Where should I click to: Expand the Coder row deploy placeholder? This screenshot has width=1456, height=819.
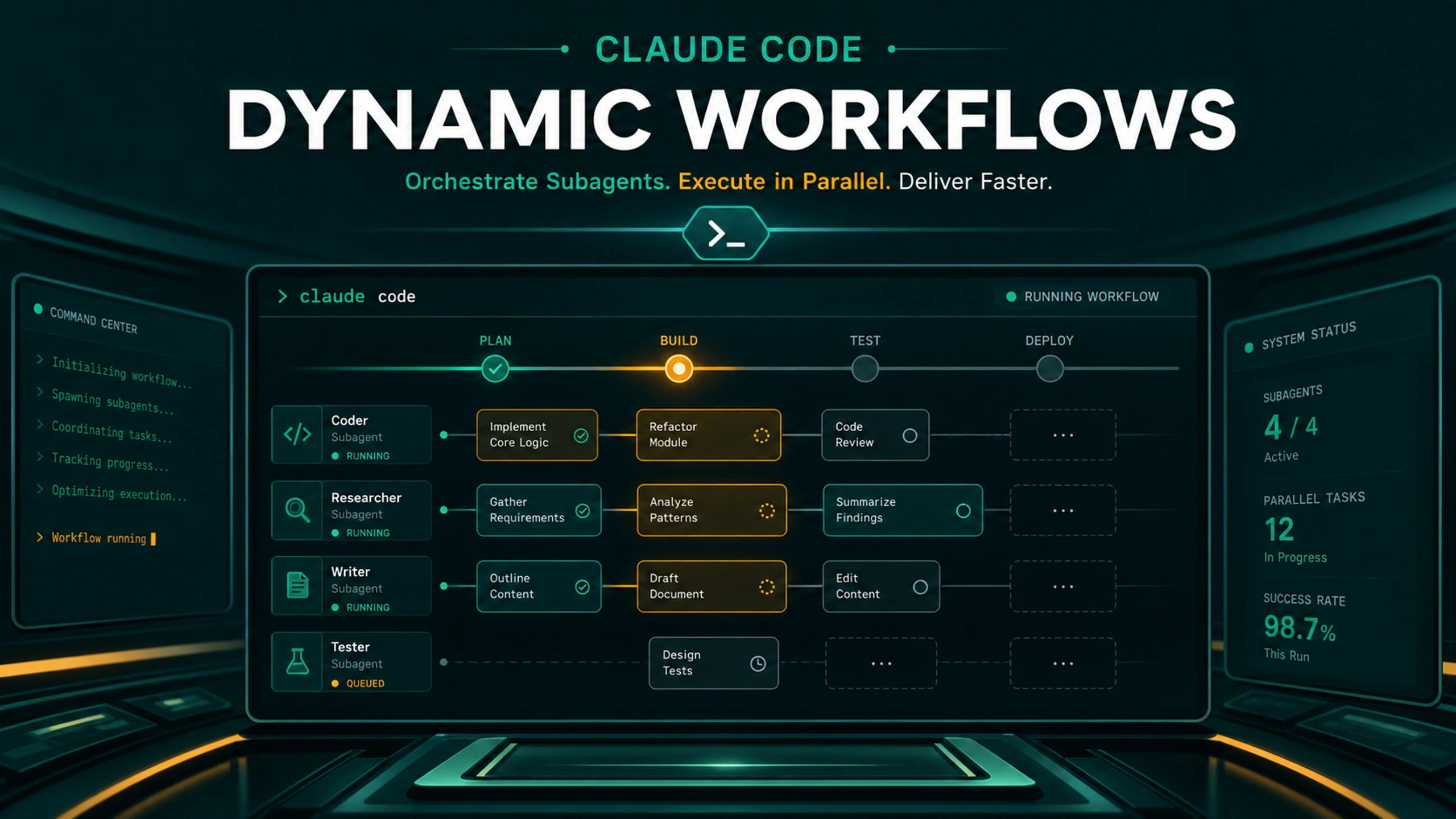pos(1063,435)
